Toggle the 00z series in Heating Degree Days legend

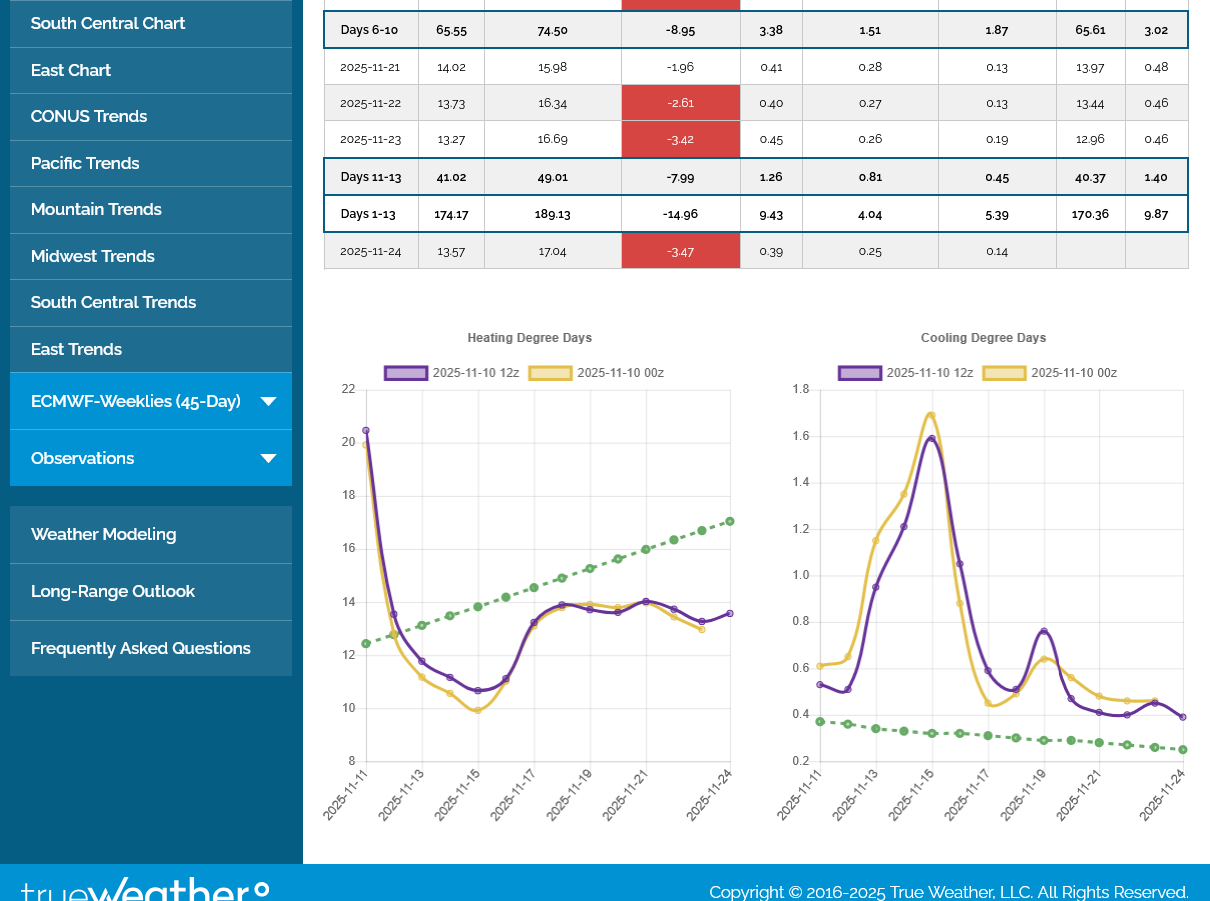tap(597, 373)
